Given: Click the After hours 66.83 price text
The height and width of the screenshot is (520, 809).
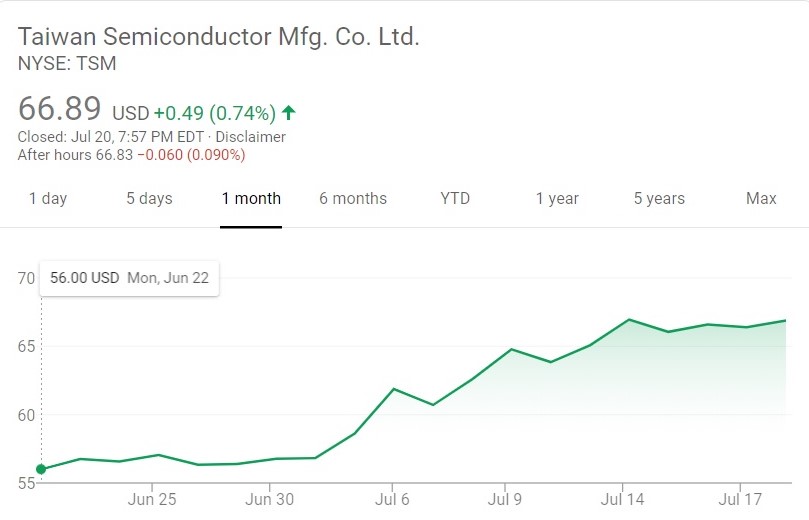Looking at the screenshot, I should (76, 155).
